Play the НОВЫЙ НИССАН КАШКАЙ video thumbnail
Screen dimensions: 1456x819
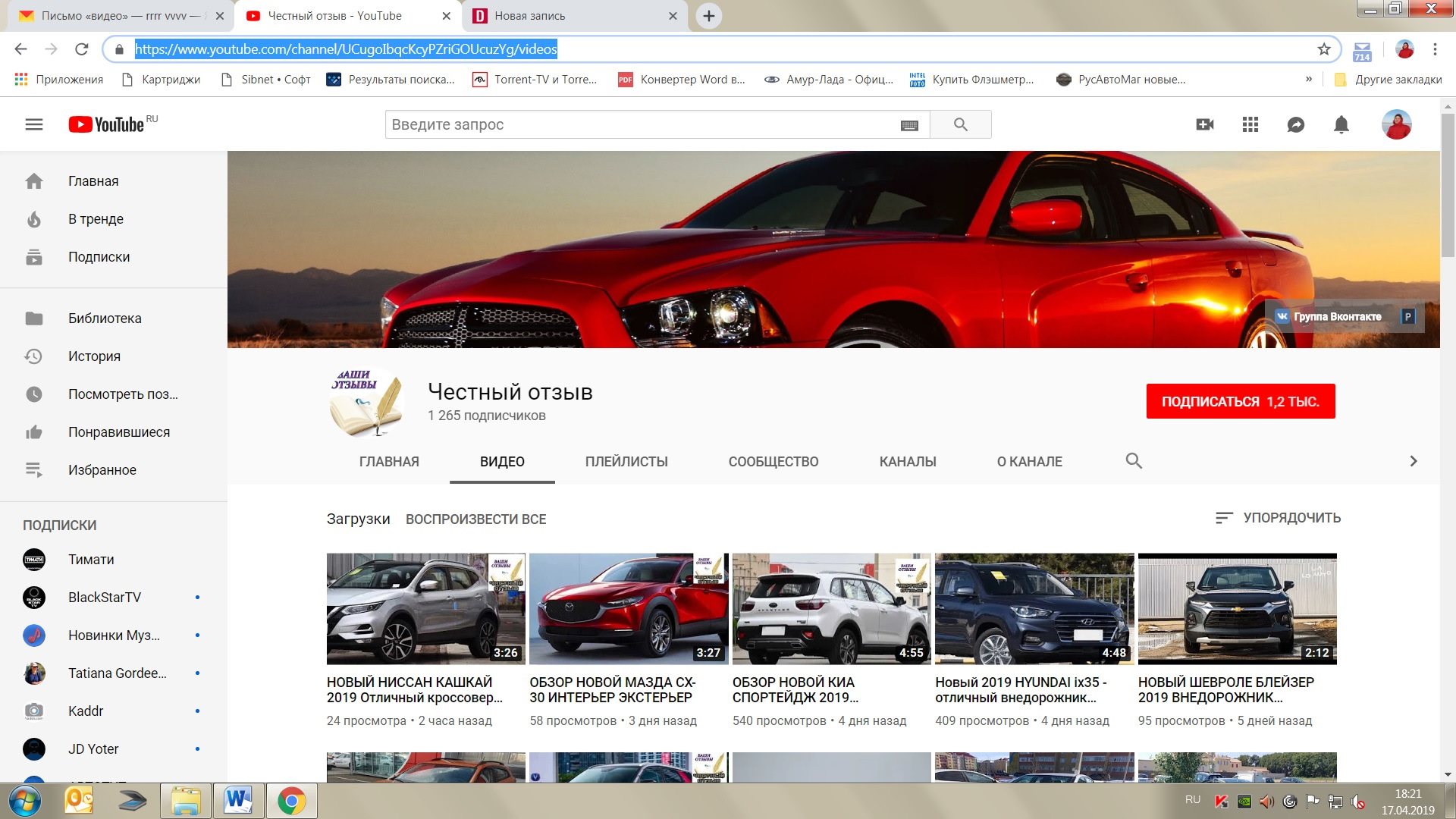pyautogui.click(x=426, y=609)
